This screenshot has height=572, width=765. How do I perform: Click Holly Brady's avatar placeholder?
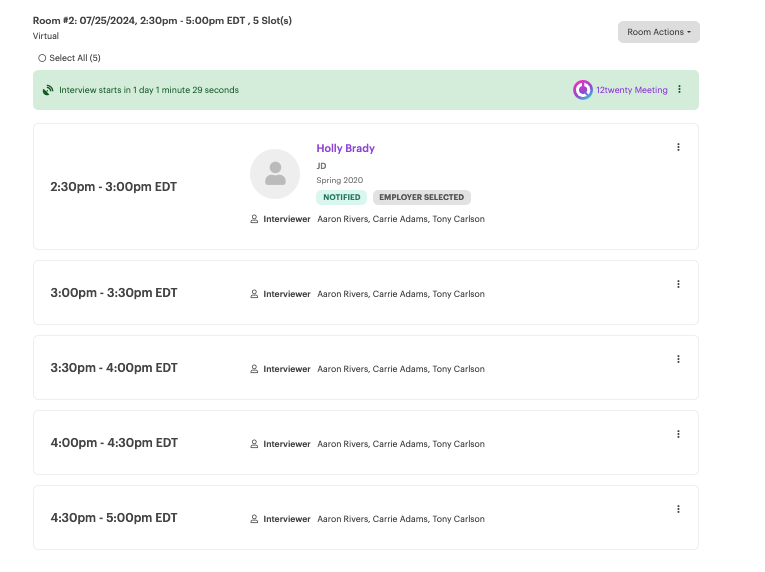[x=275, y=174]
